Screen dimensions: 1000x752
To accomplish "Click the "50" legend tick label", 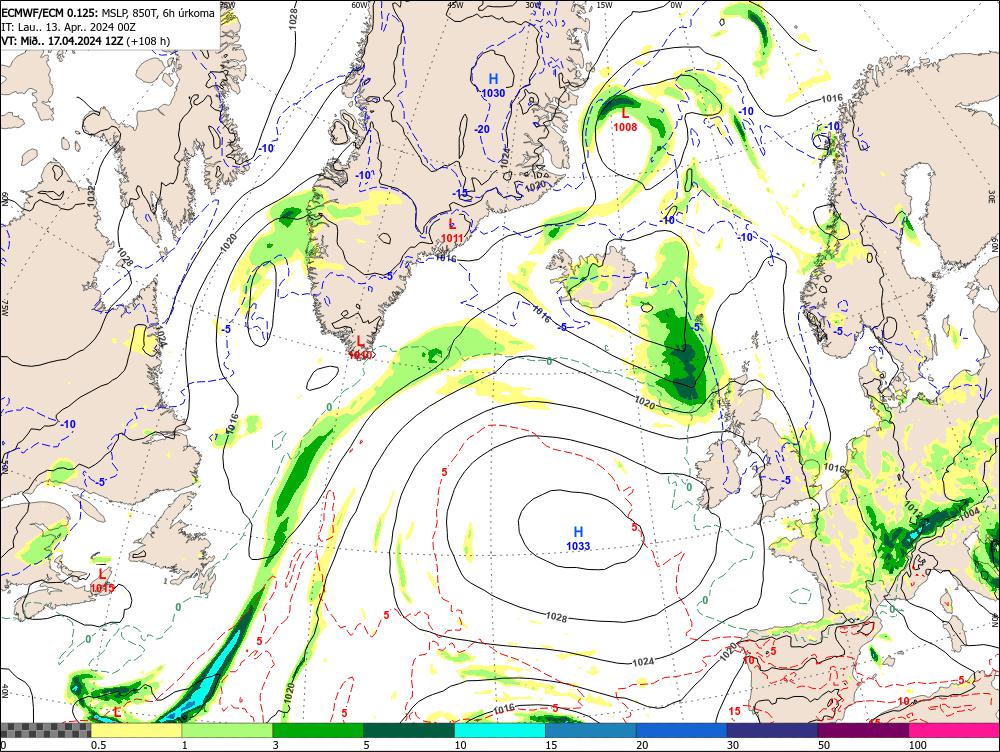I will click(x=824, y=745).
